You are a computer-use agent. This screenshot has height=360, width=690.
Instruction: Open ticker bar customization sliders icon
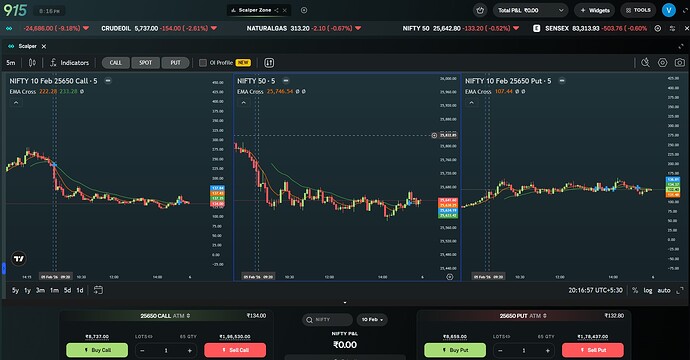click(672, 28)
